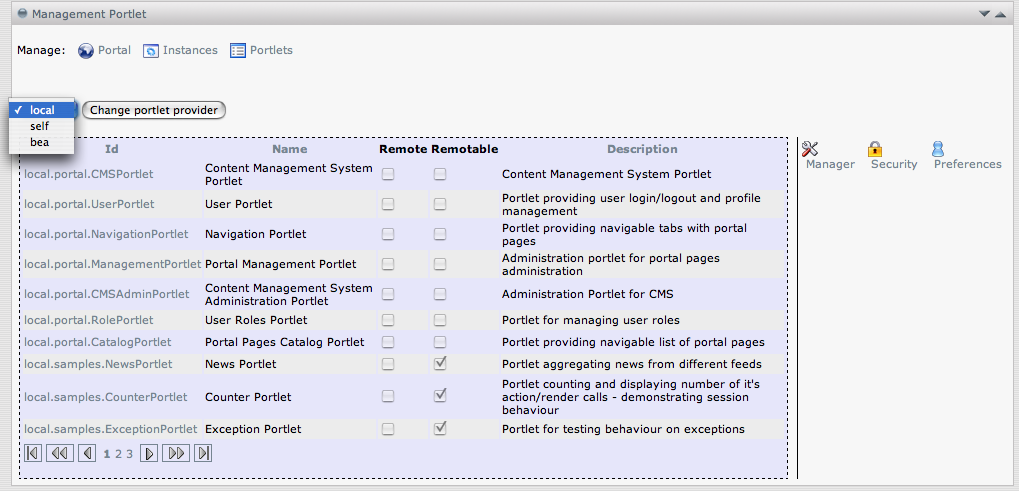This screenshot has width=1019, height=491.
Task: Click the Preferences user icon
Action: [938, 149]
